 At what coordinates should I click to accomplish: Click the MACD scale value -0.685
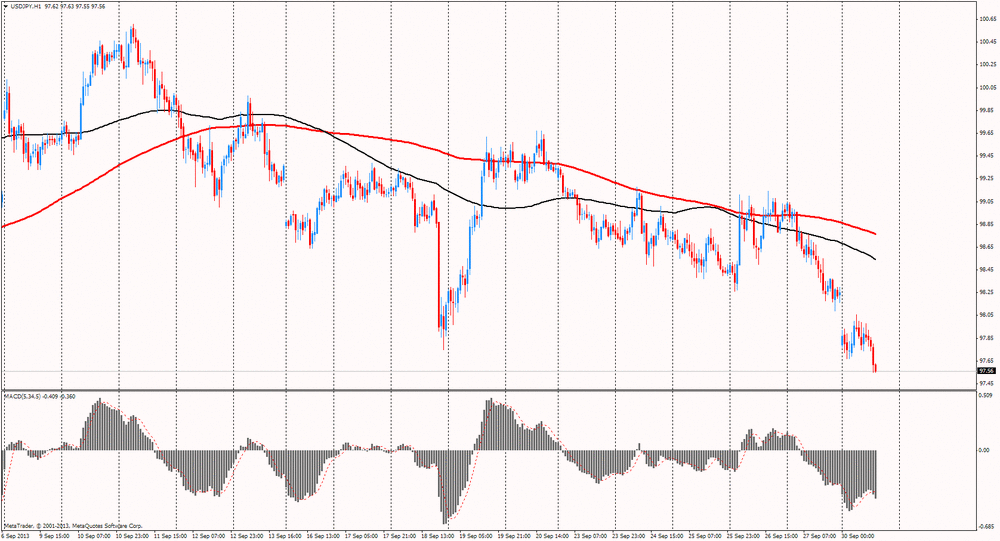point(986,527)
